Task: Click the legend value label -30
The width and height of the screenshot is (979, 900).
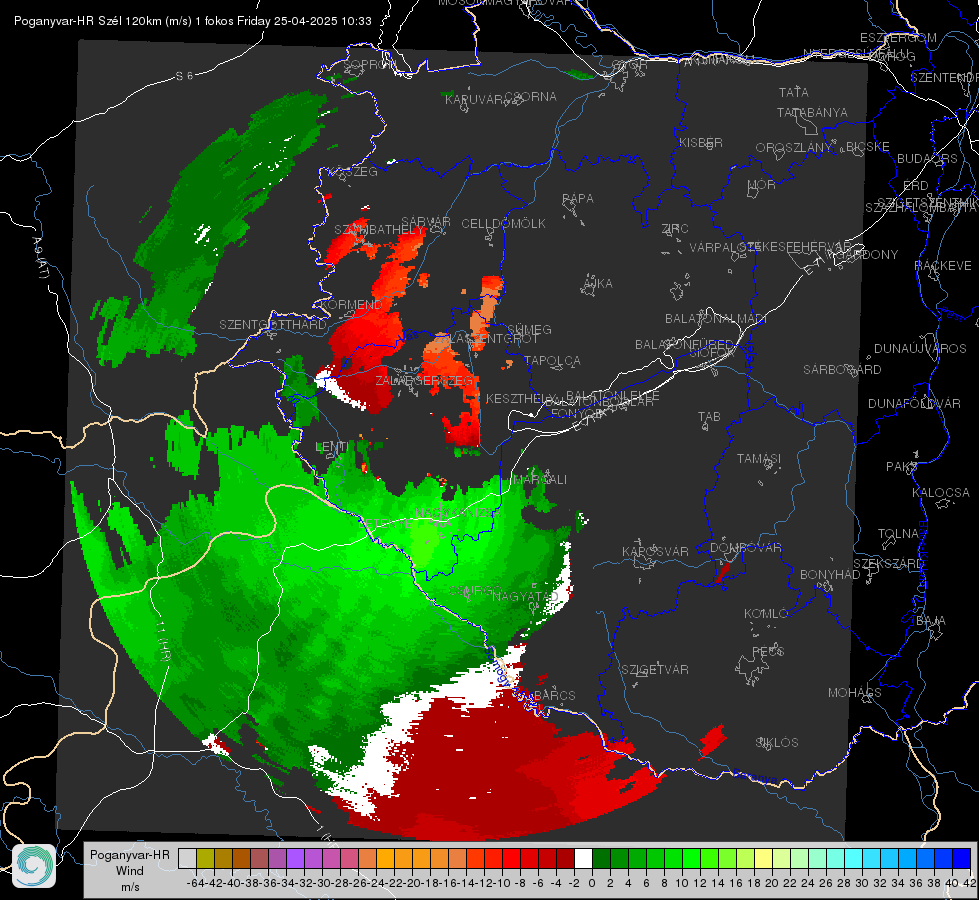Action: tap(322, 883)
